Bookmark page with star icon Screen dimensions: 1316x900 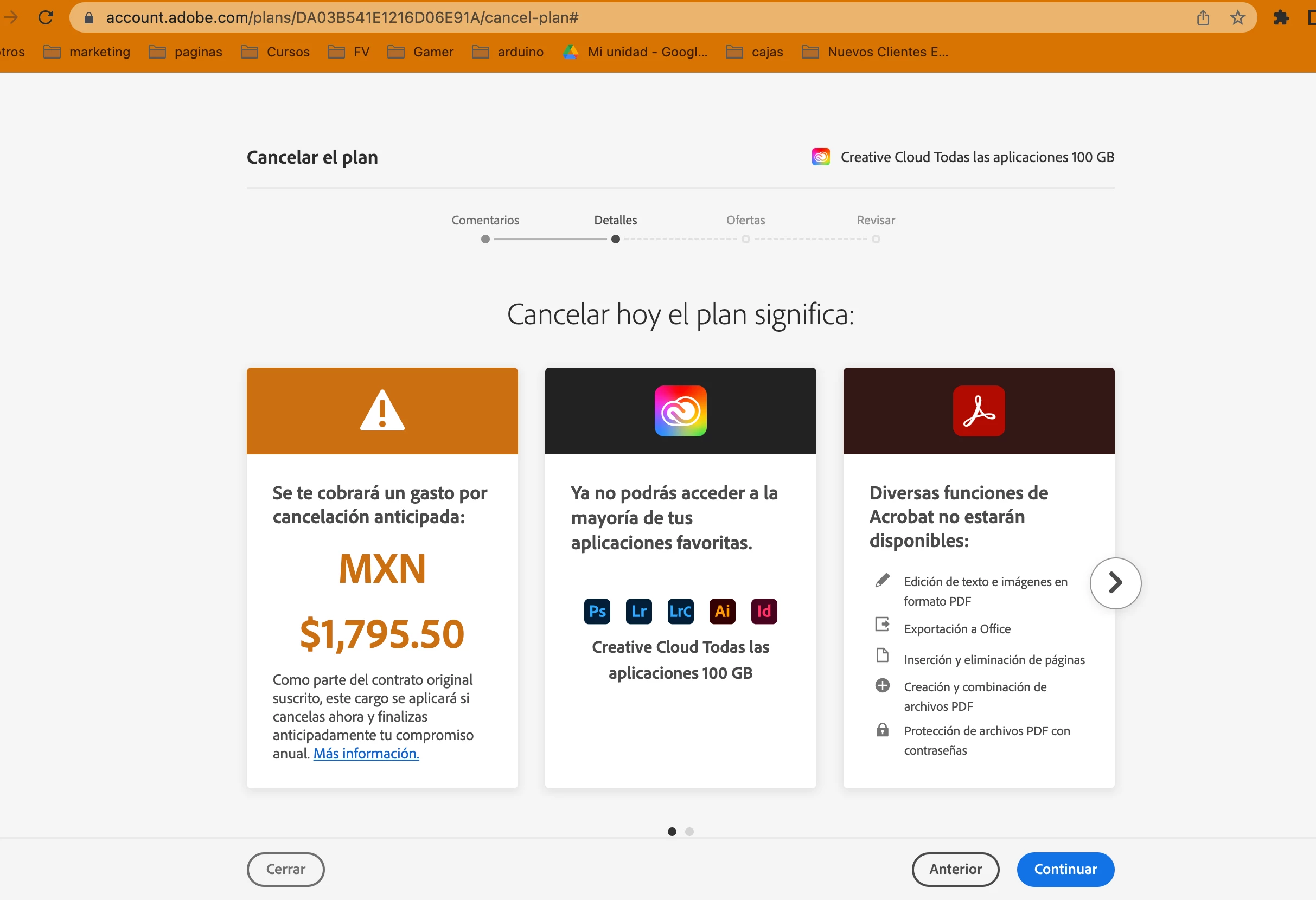(x=1237, y=17)
